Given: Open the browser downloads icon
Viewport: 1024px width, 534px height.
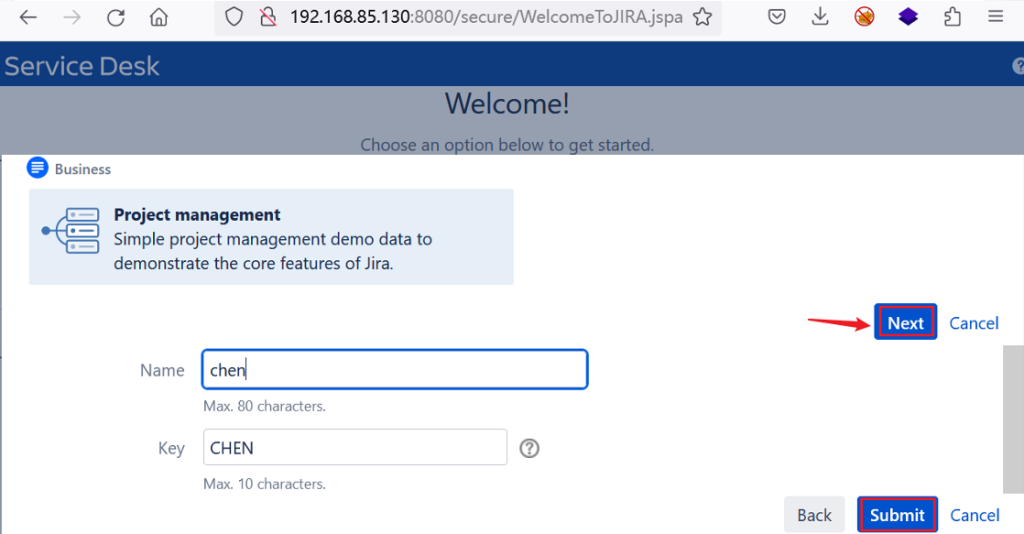Looking at the screenshot, I should point(820,17).
